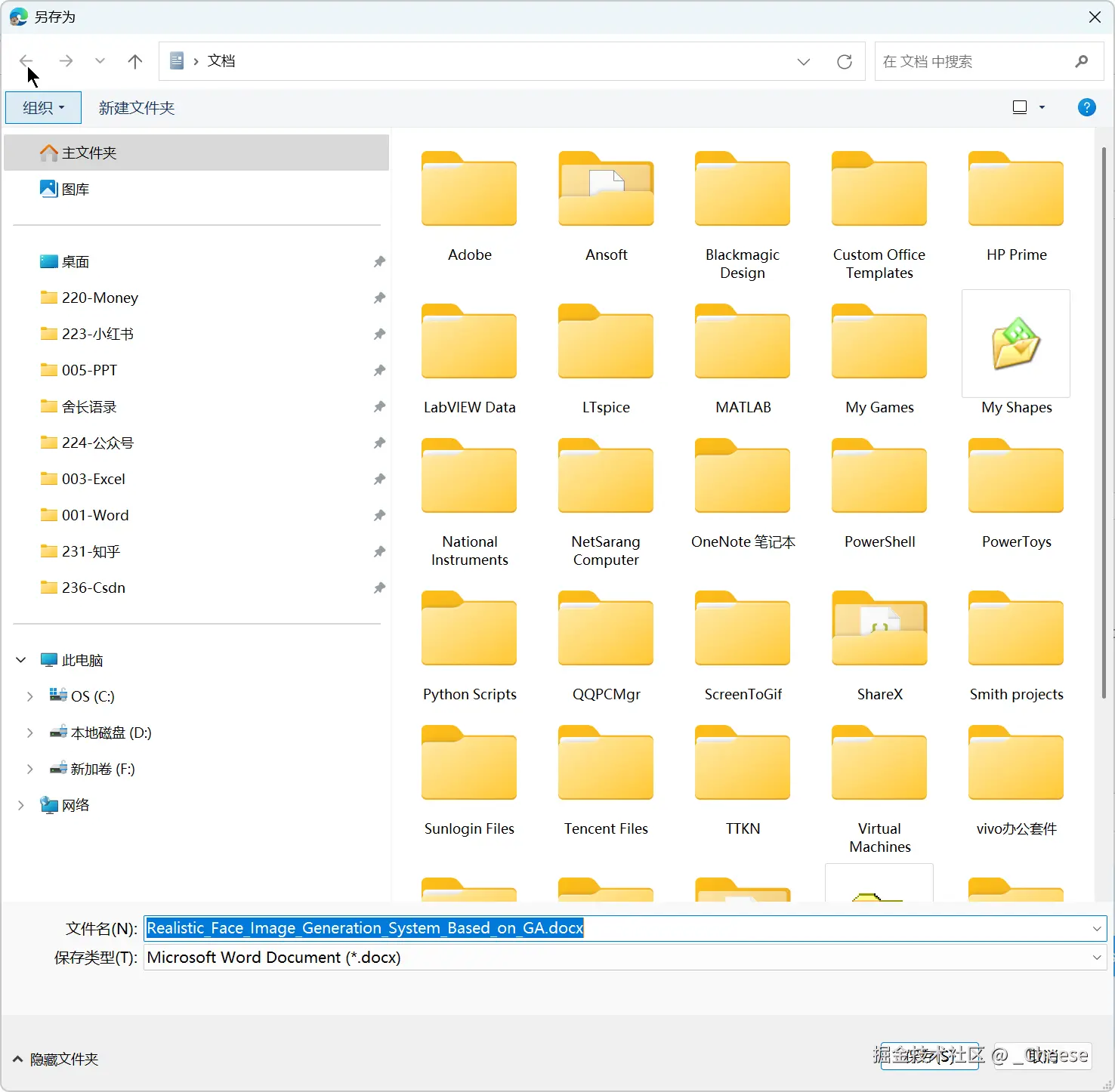The image size is (1115, 1092).
Task: Open 桌面 in quick access
Action: coord(196,261)
